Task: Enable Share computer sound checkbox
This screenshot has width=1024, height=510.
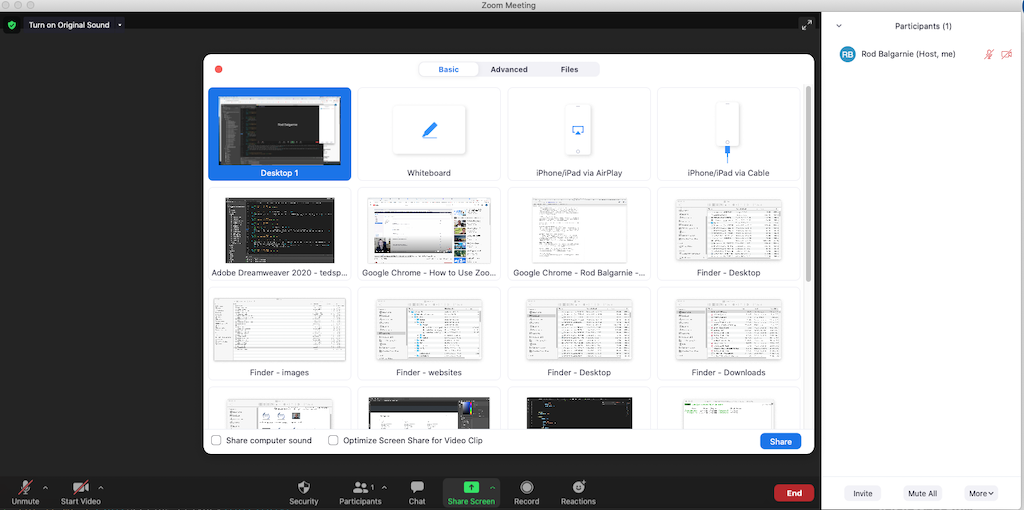Action: 216,441
